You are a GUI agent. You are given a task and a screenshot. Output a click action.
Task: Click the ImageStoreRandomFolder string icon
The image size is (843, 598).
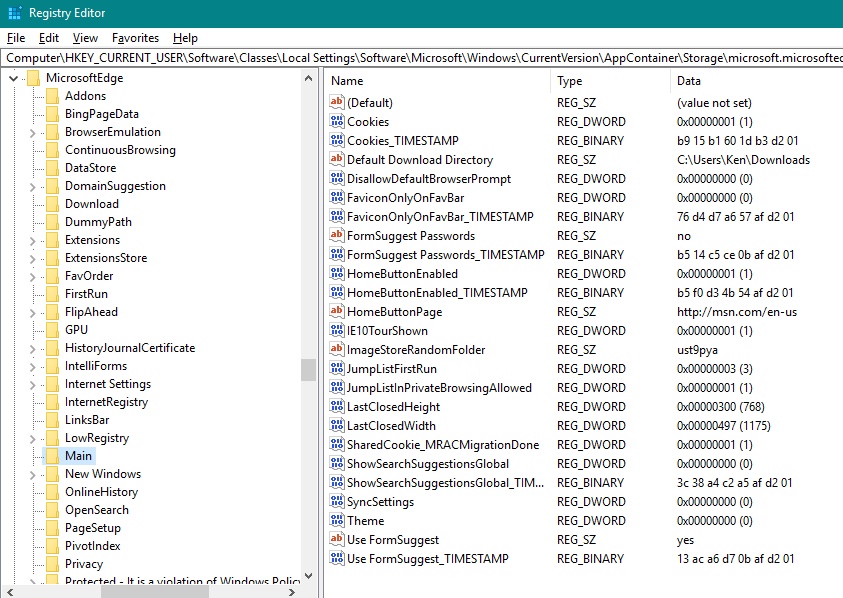(337, 349)
